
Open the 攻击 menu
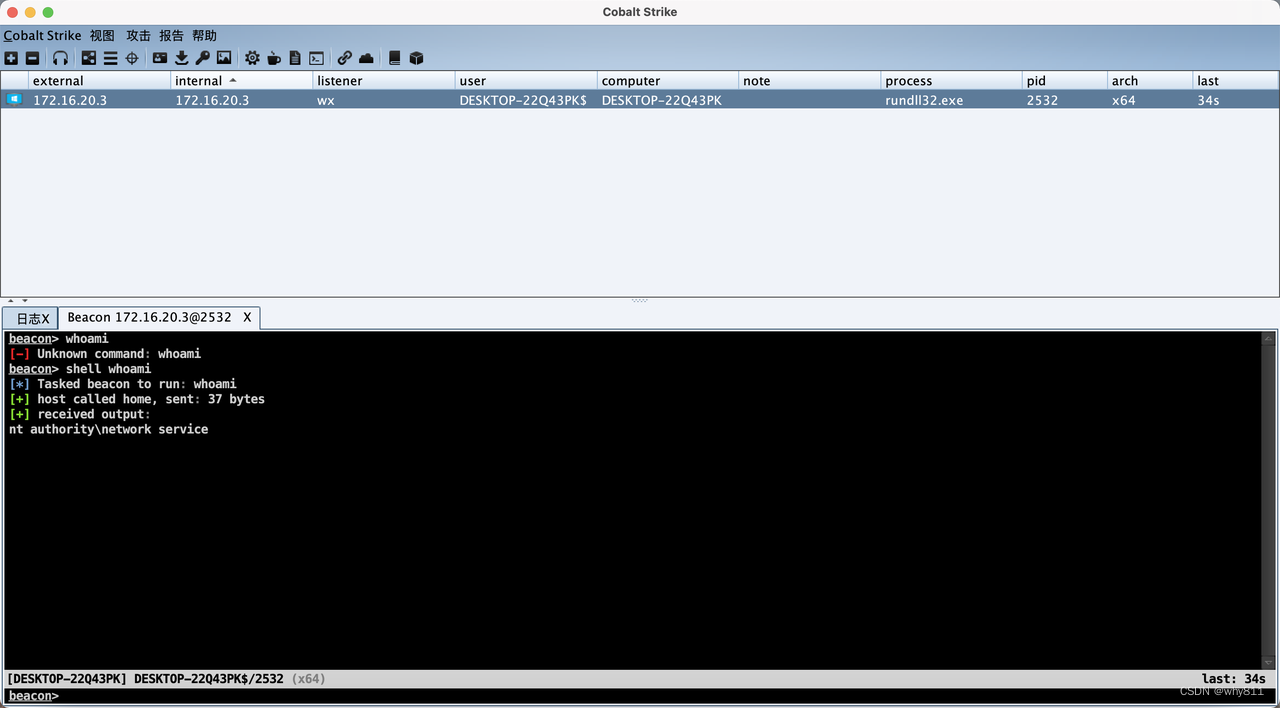[x=138, y=35]
